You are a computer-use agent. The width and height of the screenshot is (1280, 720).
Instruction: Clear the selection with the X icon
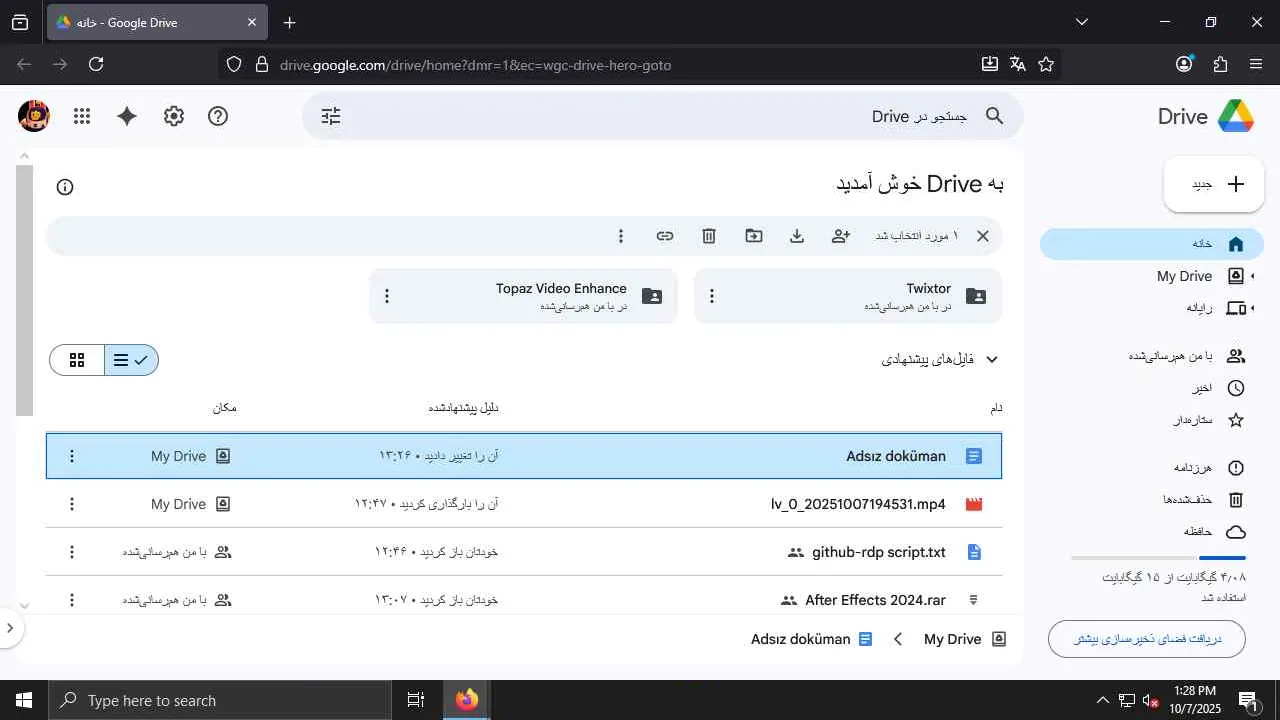(x=983, y=236)
